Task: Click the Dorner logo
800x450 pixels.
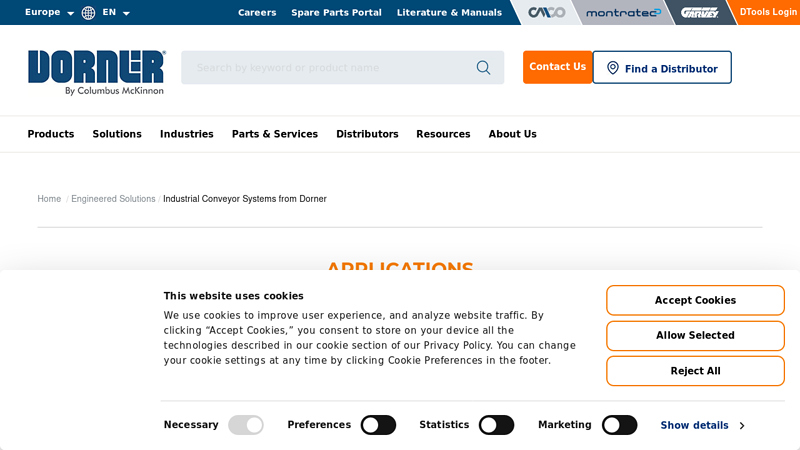Action: [x=96, y=72]
